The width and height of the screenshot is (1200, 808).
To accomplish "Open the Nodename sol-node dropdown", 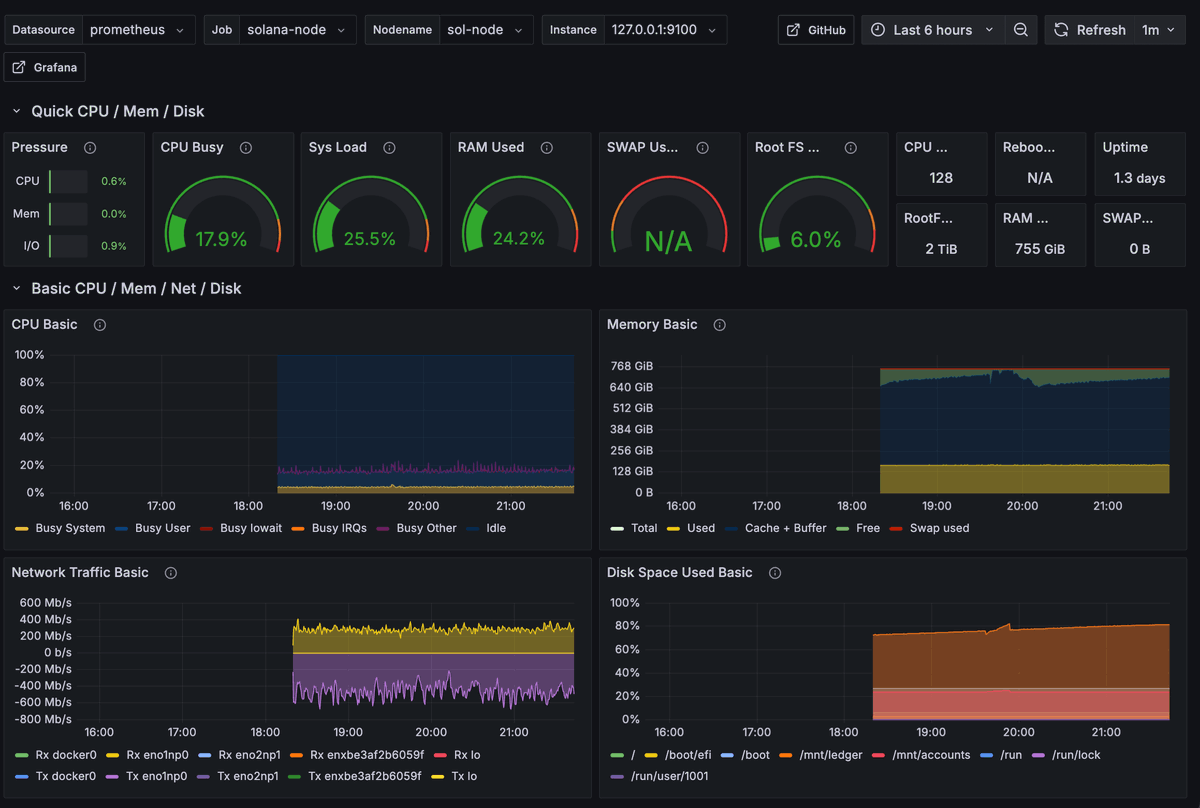I will [485, 30].
